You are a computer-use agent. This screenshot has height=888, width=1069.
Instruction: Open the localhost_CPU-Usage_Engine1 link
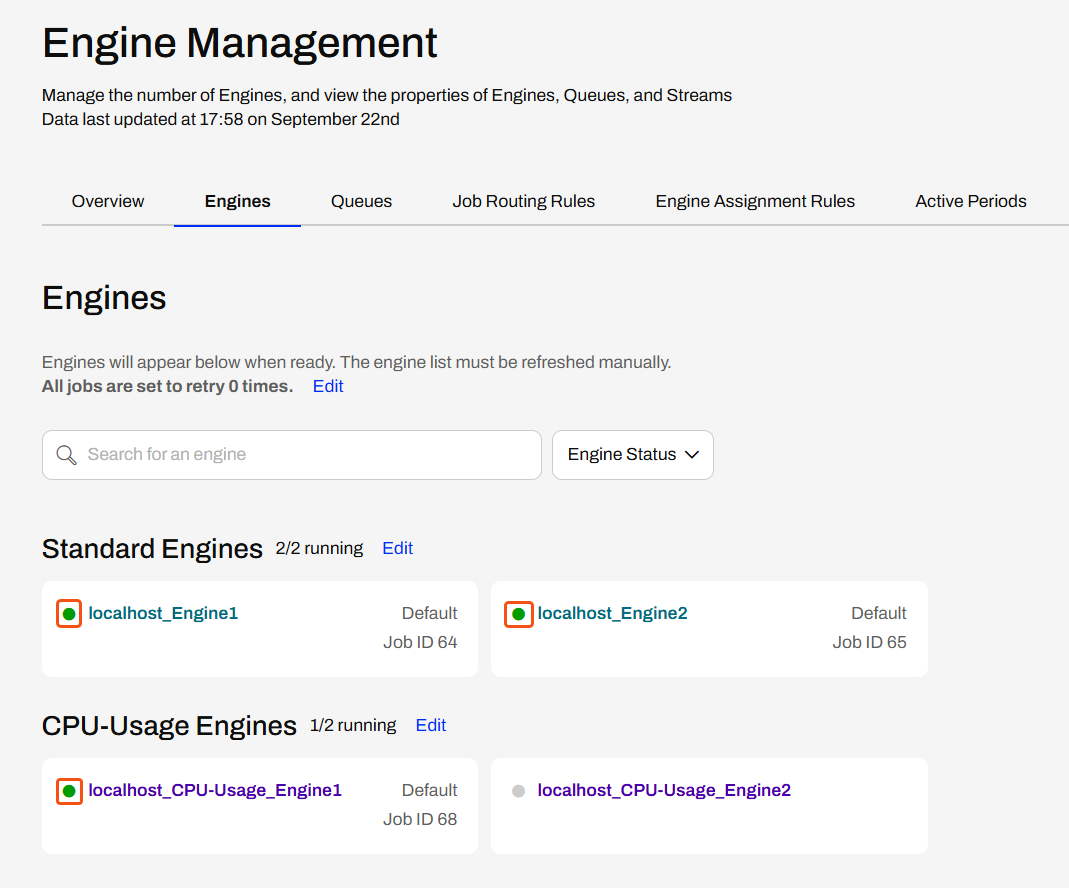[215, 791]
